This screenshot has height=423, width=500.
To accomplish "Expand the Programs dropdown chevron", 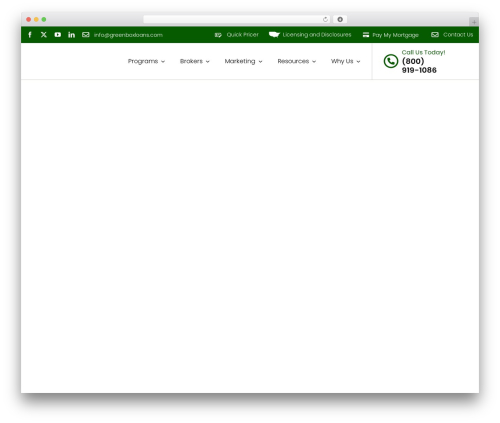I will tap(163, 62).
